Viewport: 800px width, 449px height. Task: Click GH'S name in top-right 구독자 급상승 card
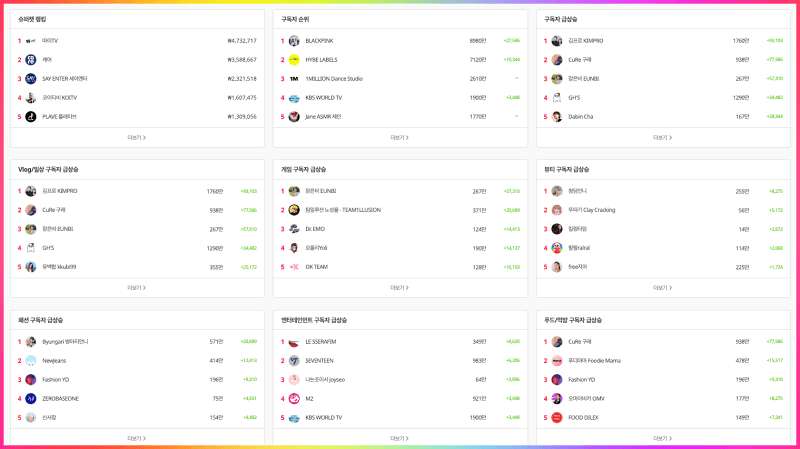[x=574, y=97]
